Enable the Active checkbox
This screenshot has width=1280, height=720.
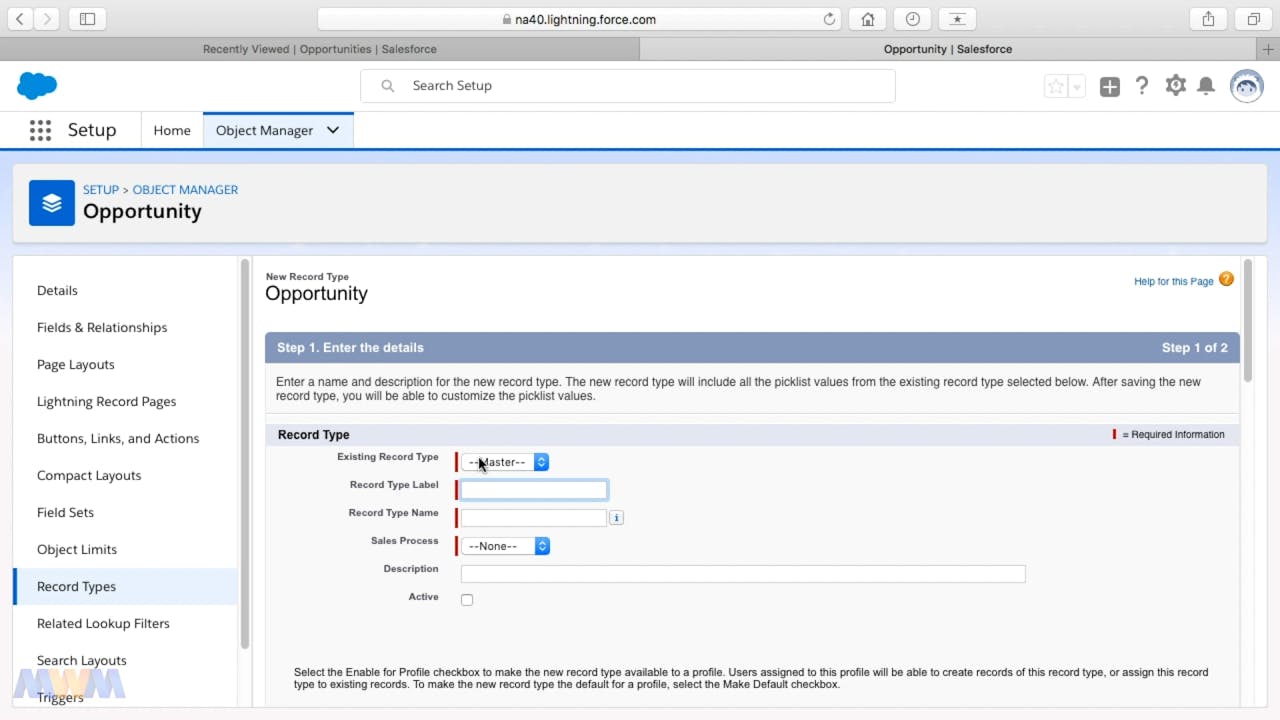467,600
